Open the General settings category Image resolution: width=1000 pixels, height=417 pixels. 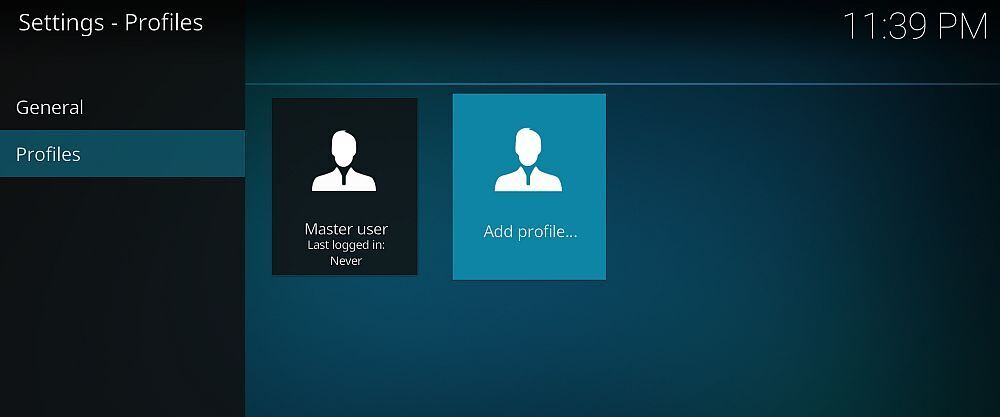[x=122, y=107]
